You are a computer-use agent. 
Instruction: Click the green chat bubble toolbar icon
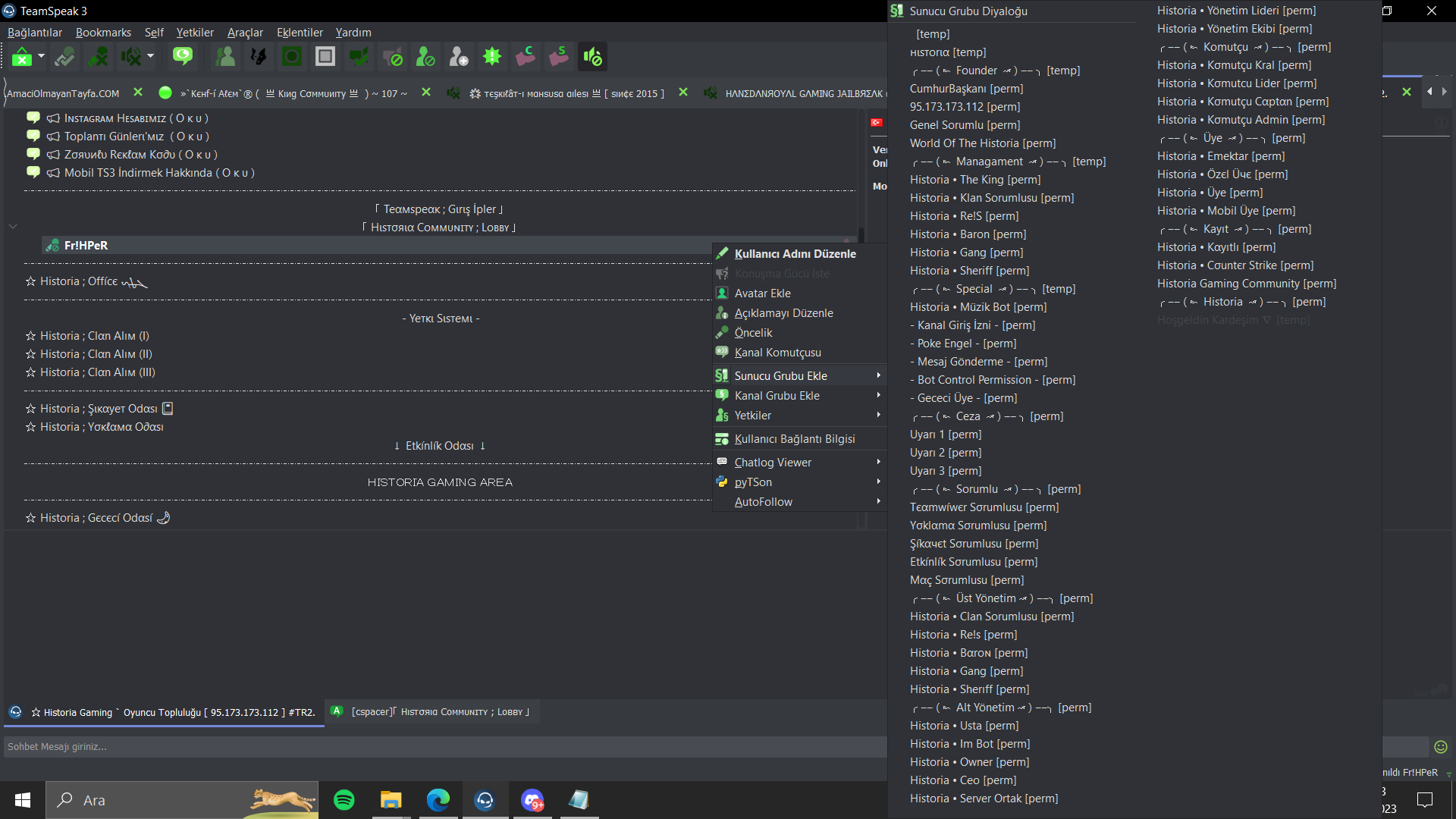tap(183, 57)
